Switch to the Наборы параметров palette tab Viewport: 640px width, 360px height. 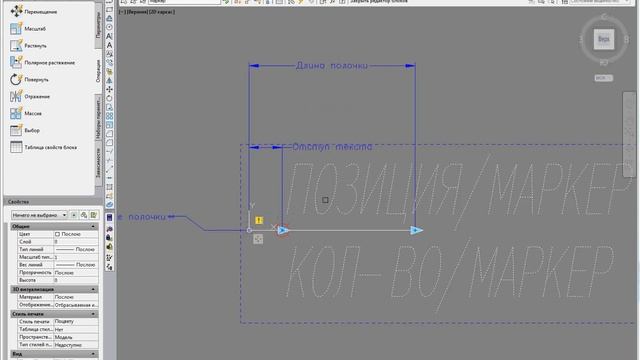tap(98, 118)
